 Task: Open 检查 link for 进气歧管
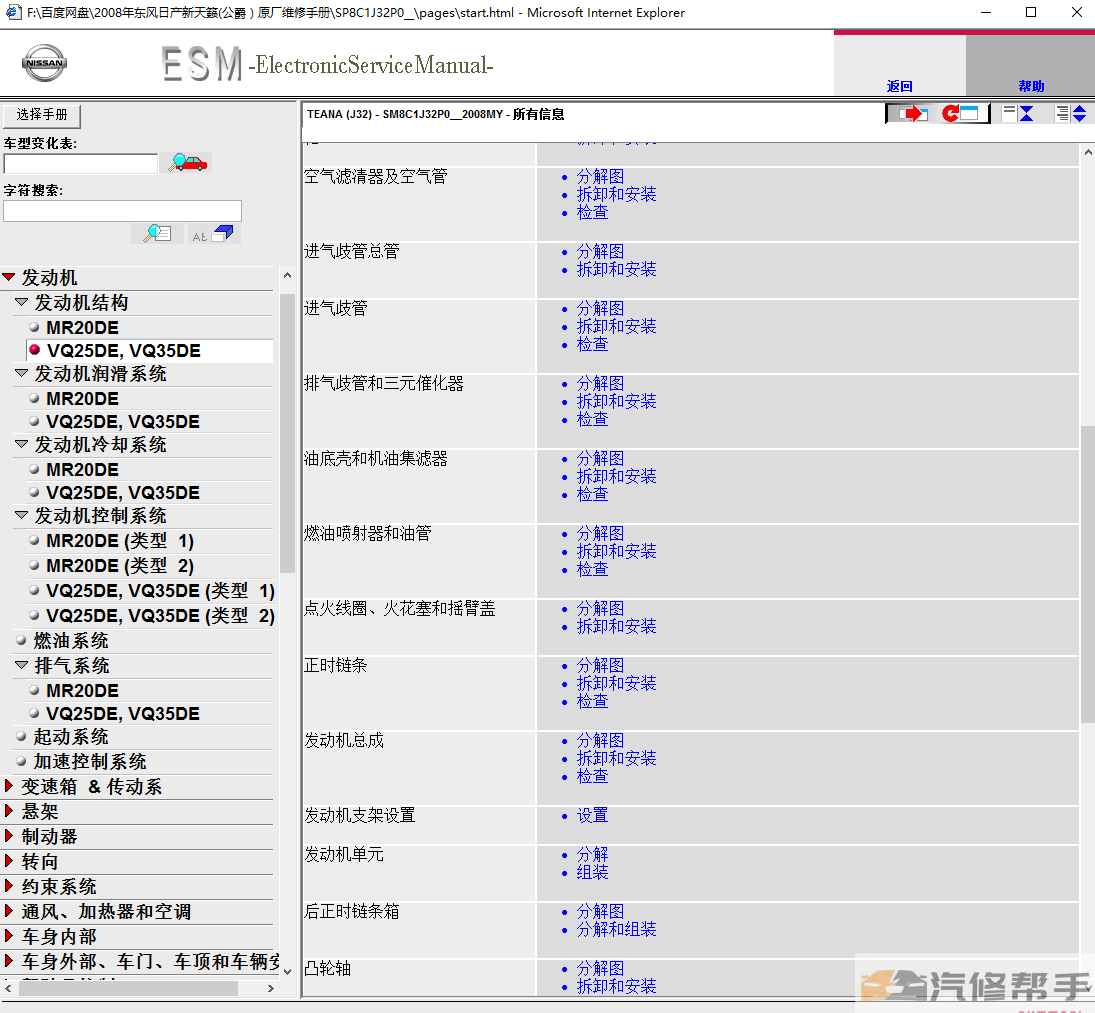[592, 344]
